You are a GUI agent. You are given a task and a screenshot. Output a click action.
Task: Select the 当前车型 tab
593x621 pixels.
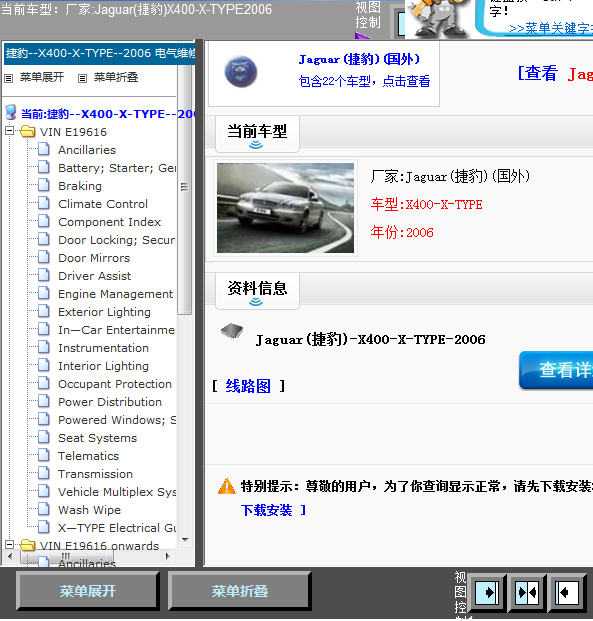coord(257,134)
